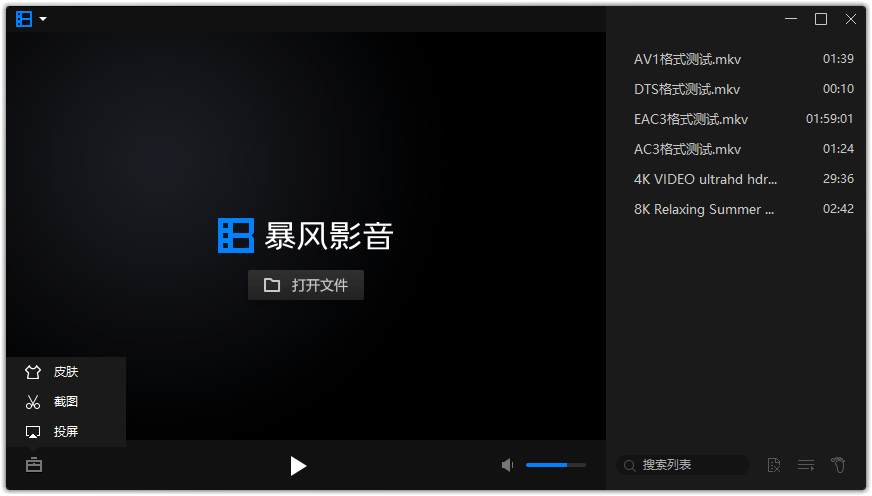Open the 4K VIDEO ultrahd hdr playlist item
Screen dimensions: 872x496
(x=705, y=179)
